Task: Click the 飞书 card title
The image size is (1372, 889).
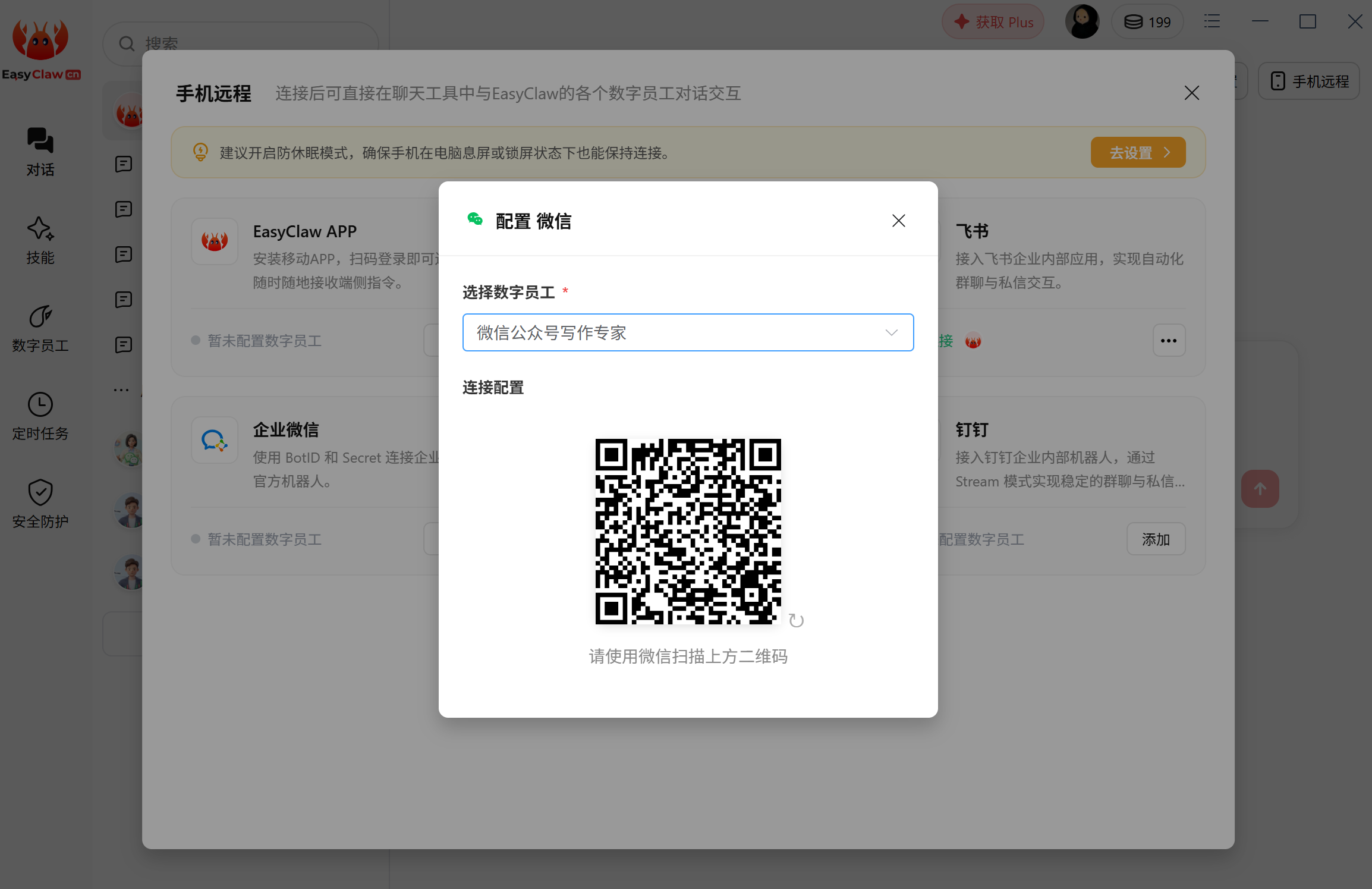Action: coord(972,231)
